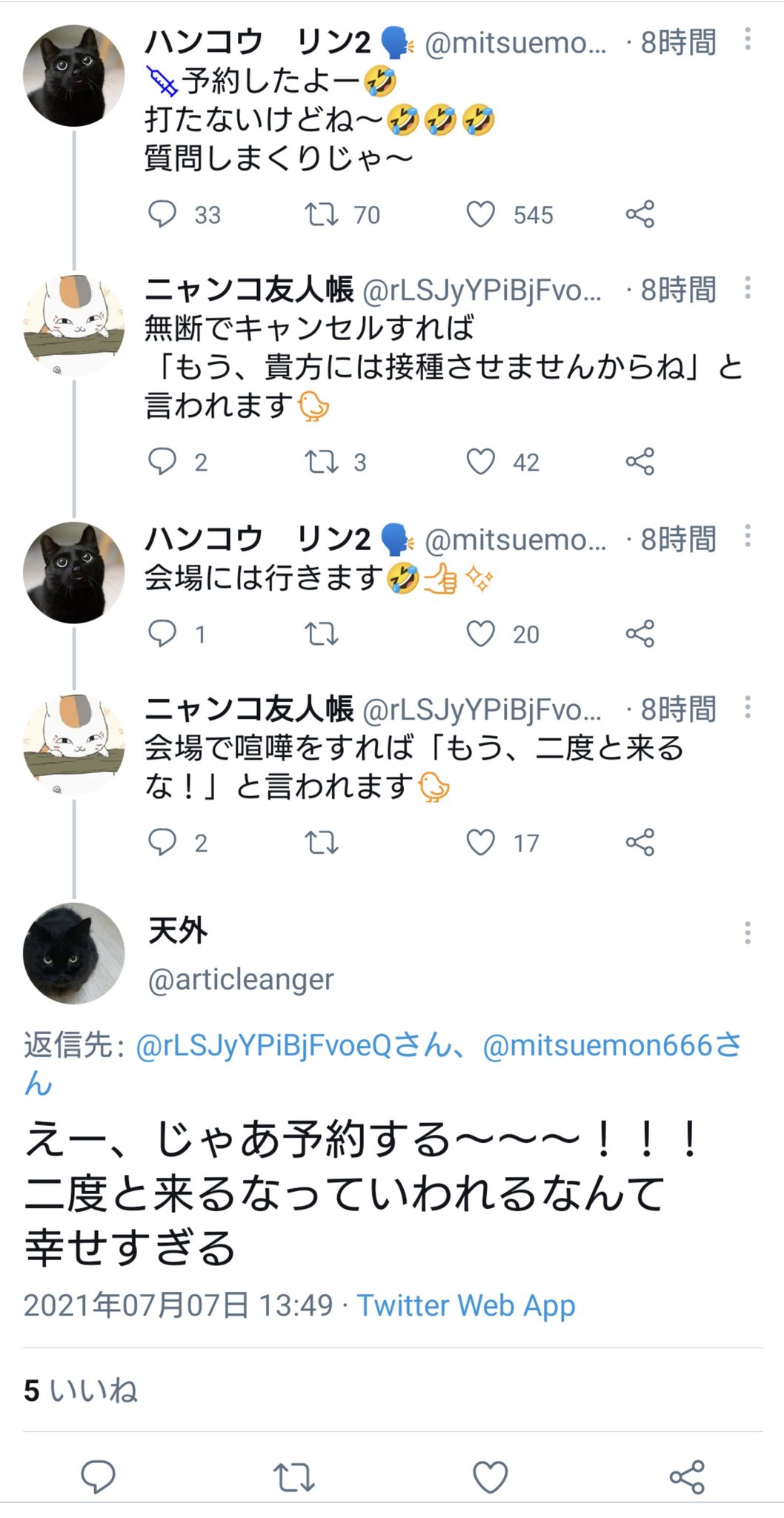784x1518 pixels.
Task: Share the tweet with 17 likes
Action: coord(640,843)
